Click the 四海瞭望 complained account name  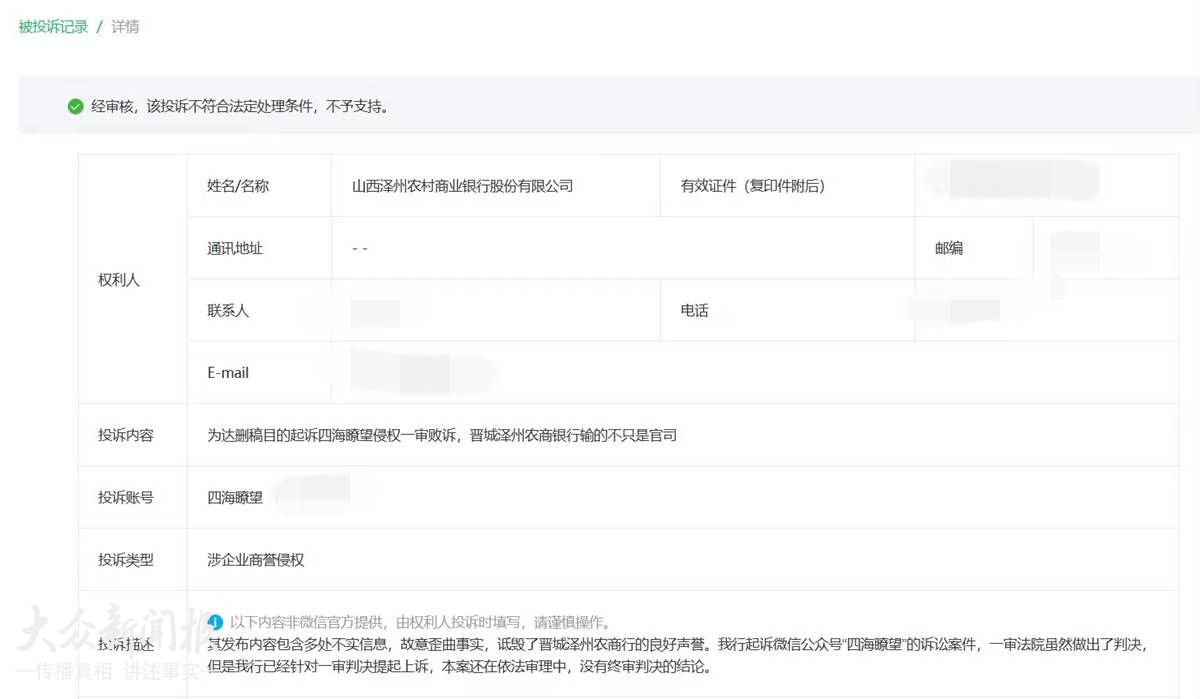coord(235,497)
